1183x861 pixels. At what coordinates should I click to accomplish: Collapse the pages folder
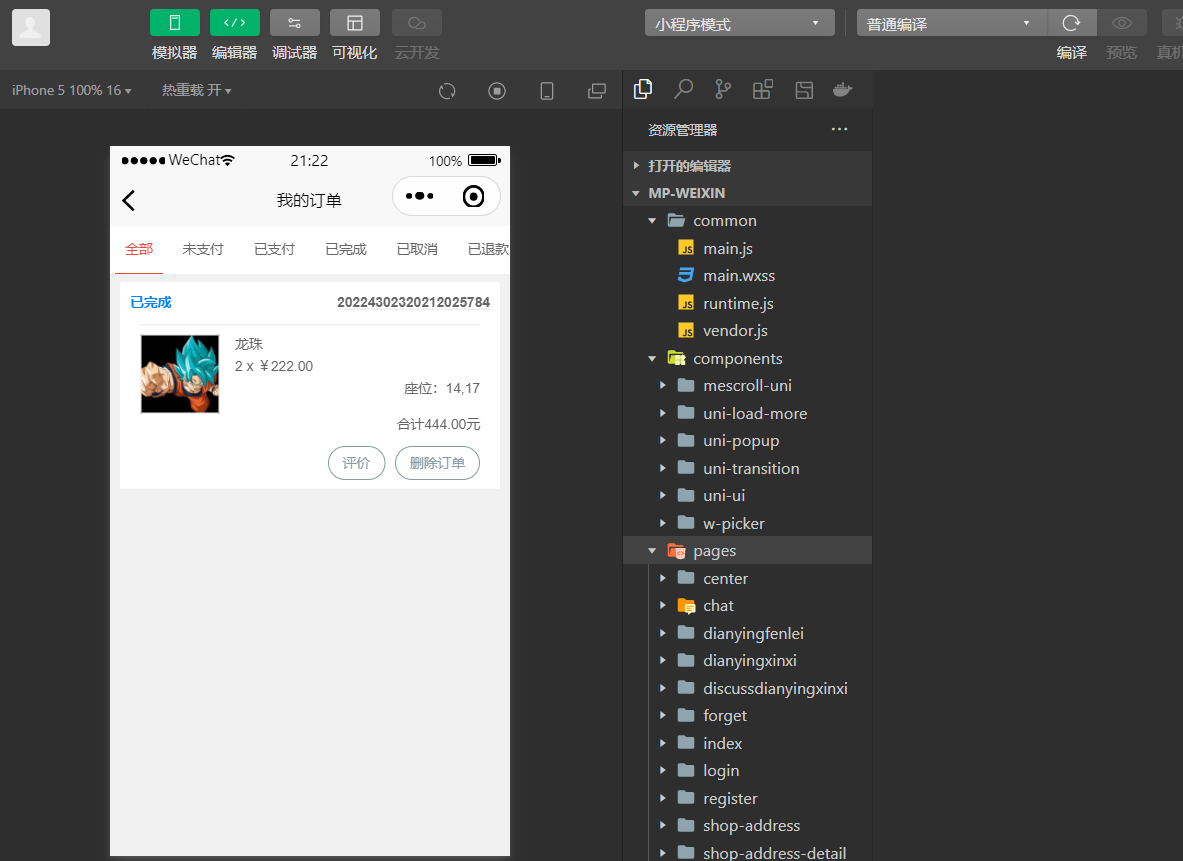pyautogui.click(x=748, y=551)
